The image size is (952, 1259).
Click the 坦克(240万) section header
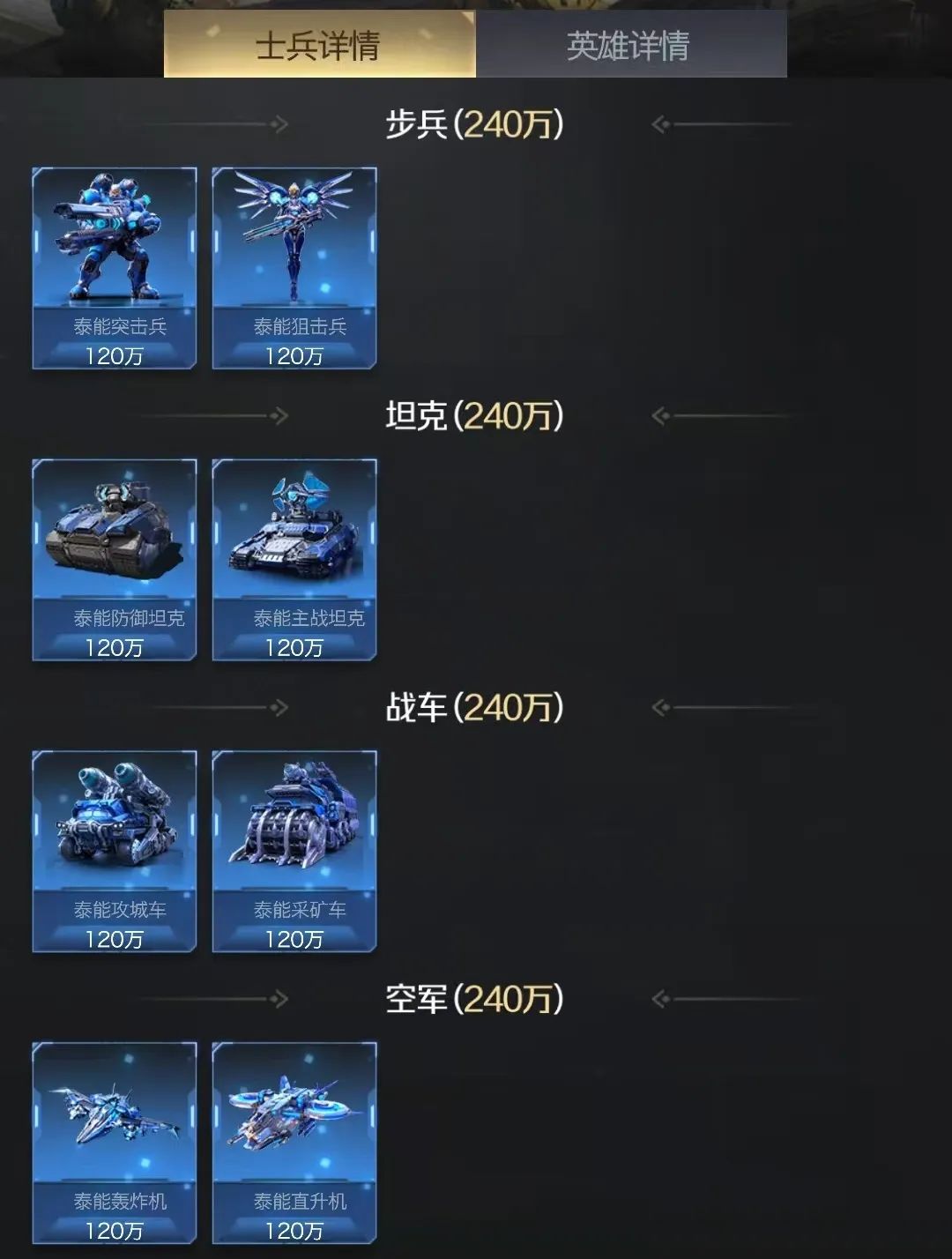(x=474, y=416)
